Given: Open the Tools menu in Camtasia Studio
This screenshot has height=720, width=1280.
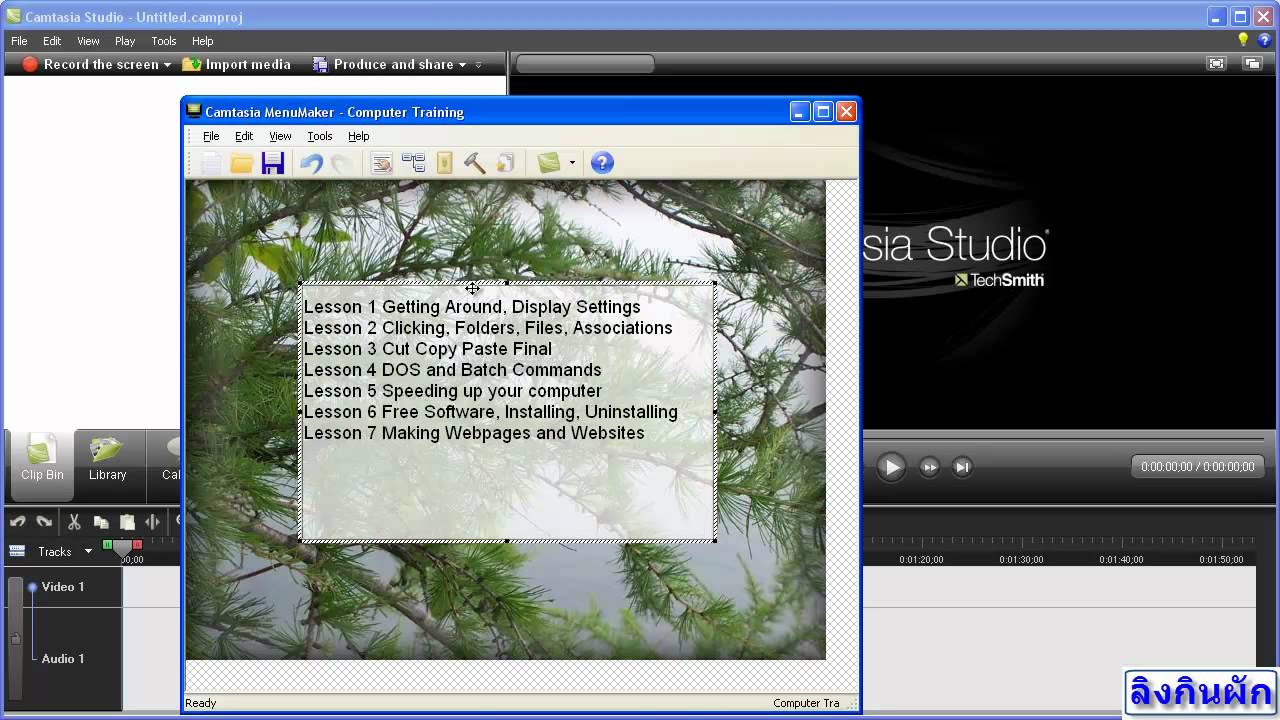Looking at the screenshot, I should [x=164, y=41].
